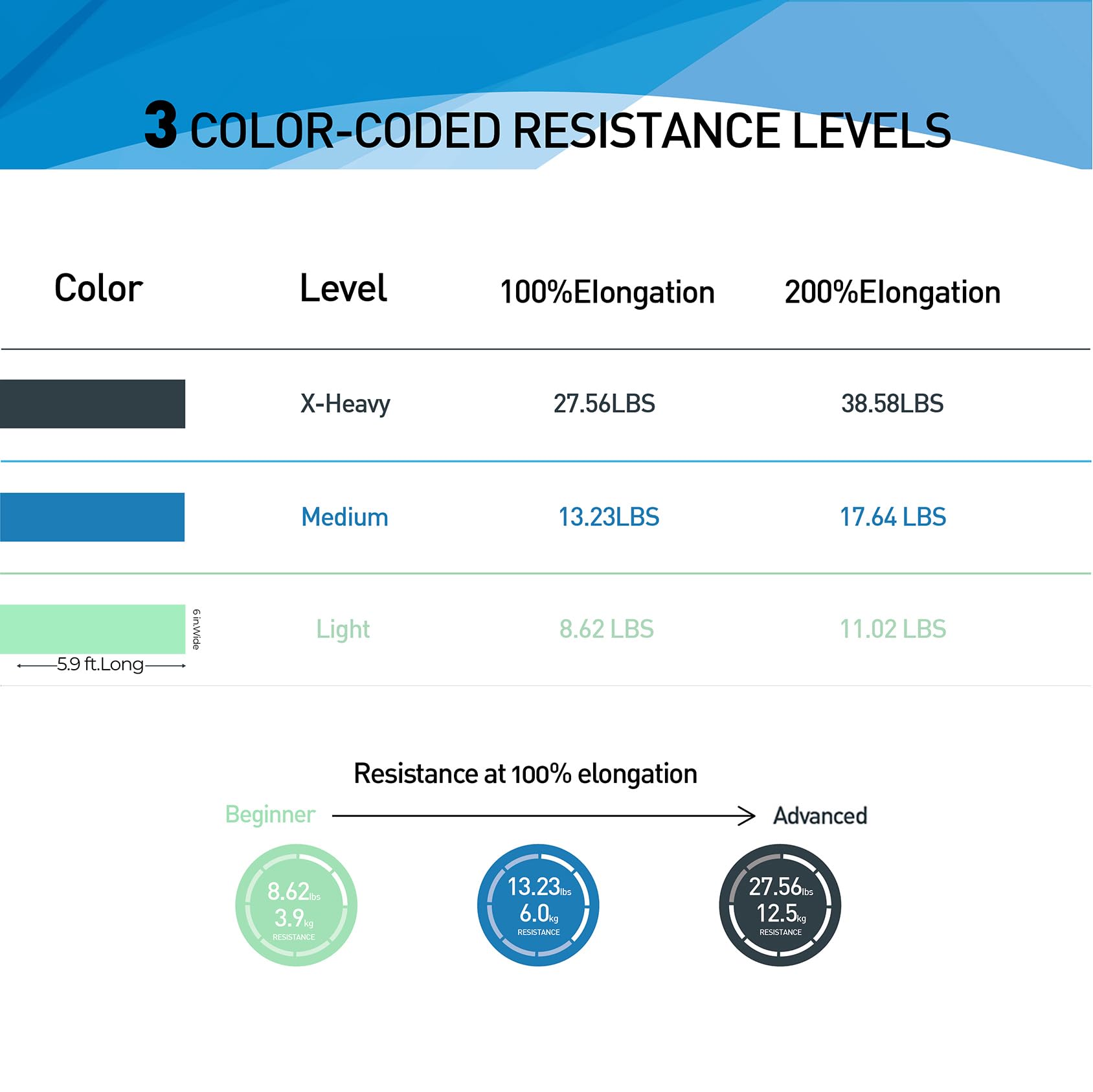Viewport: 1093px width, 1092px height.
Task: Click the blue 13.23 lbs resistance badge
Action: pyautogui.click(x=538, y=904)
